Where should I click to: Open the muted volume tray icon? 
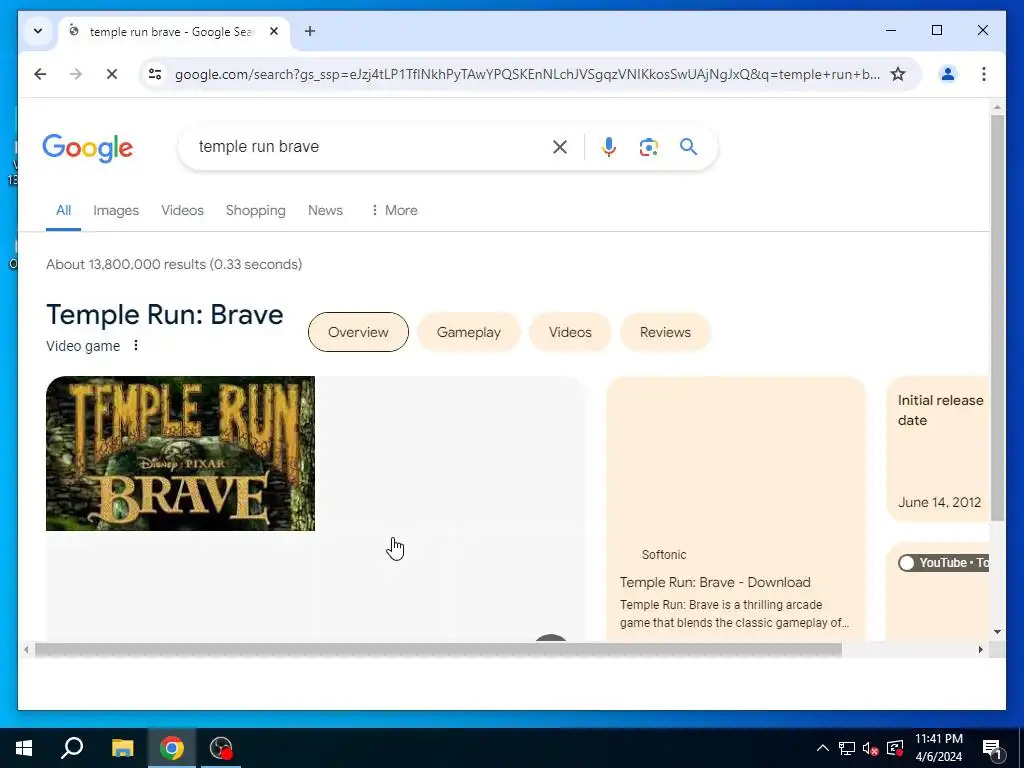pos(871,748)
